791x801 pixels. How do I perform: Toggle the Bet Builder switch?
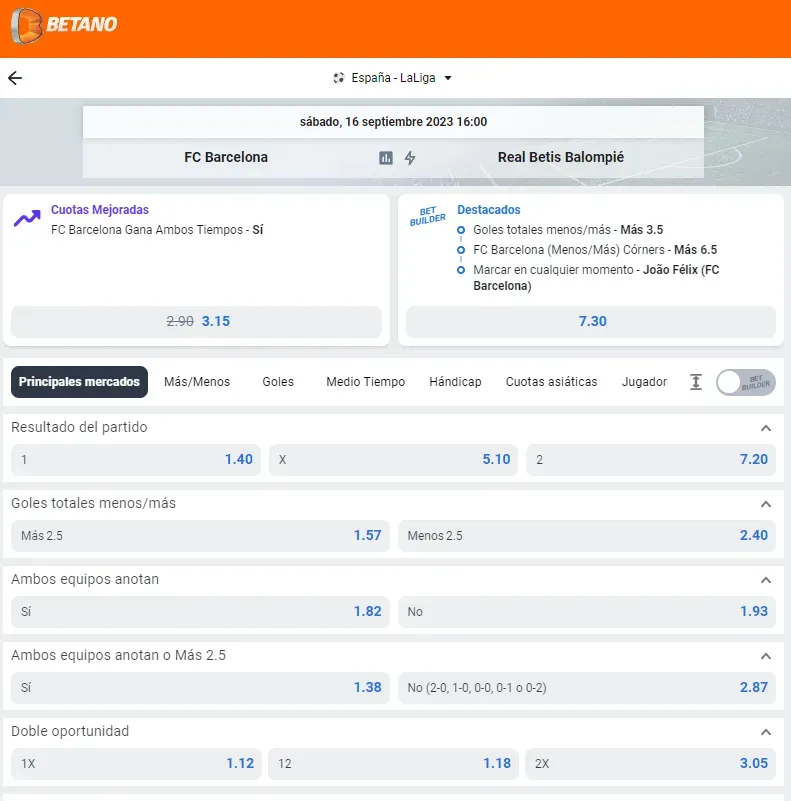(745, 382)
